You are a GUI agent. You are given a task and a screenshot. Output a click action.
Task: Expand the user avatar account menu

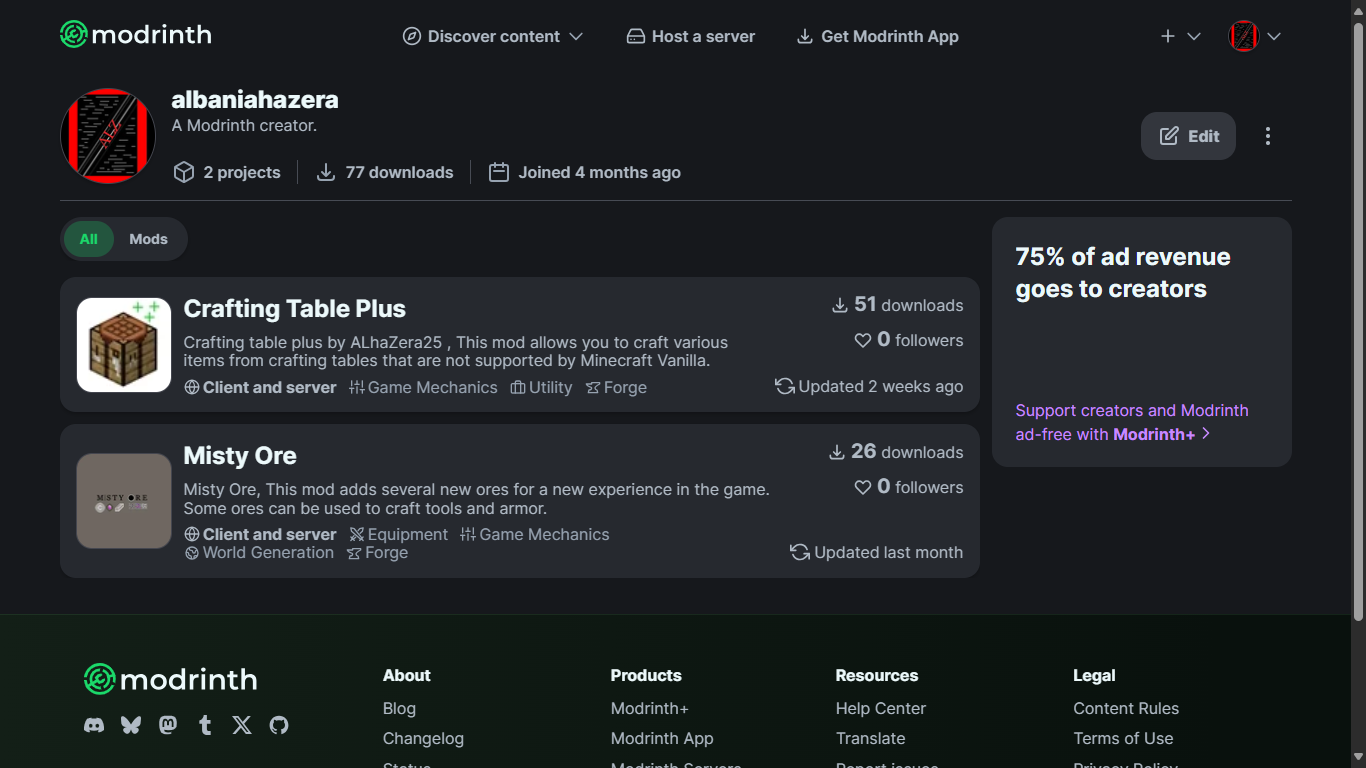point(1254,36)
